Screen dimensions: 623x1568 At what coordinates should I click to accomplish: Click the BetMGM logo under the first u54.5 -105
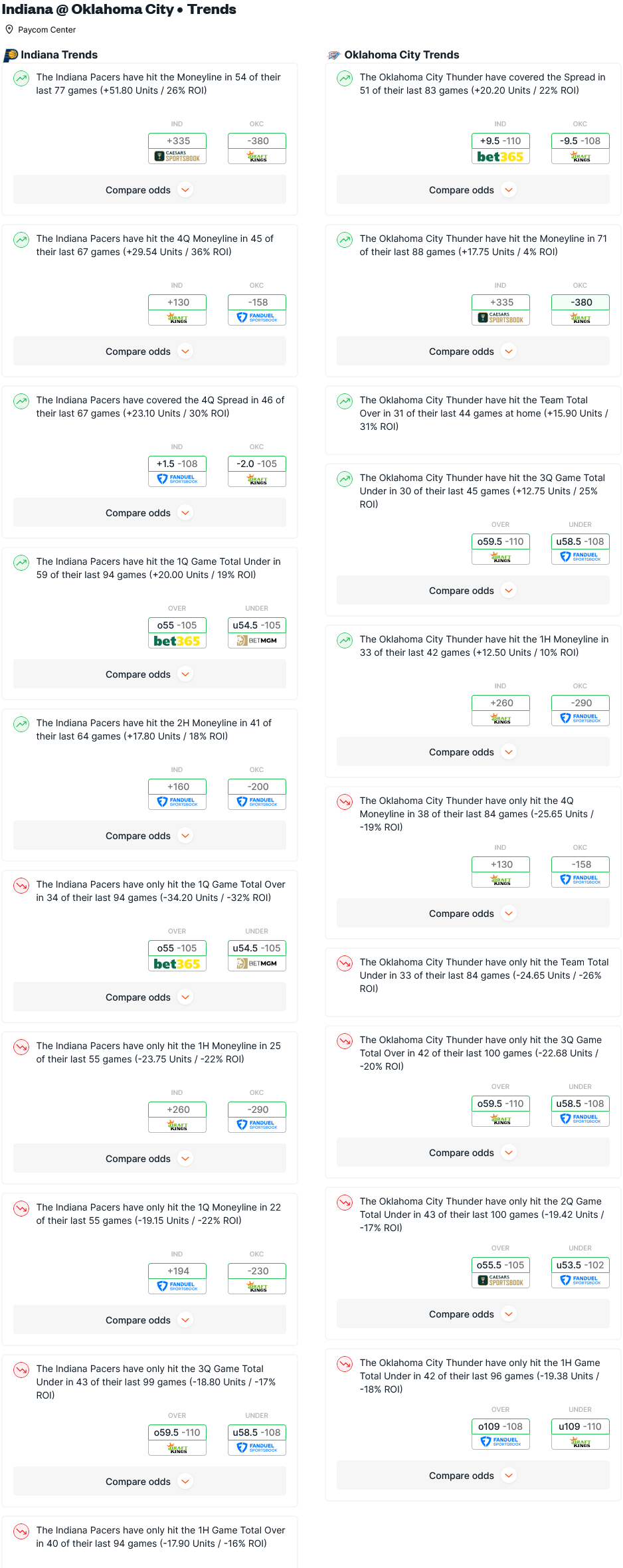(x=257, y=640)
